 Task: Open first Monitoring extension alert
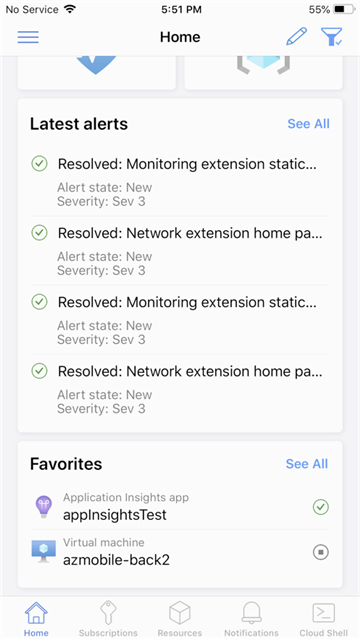pos(180,181)
